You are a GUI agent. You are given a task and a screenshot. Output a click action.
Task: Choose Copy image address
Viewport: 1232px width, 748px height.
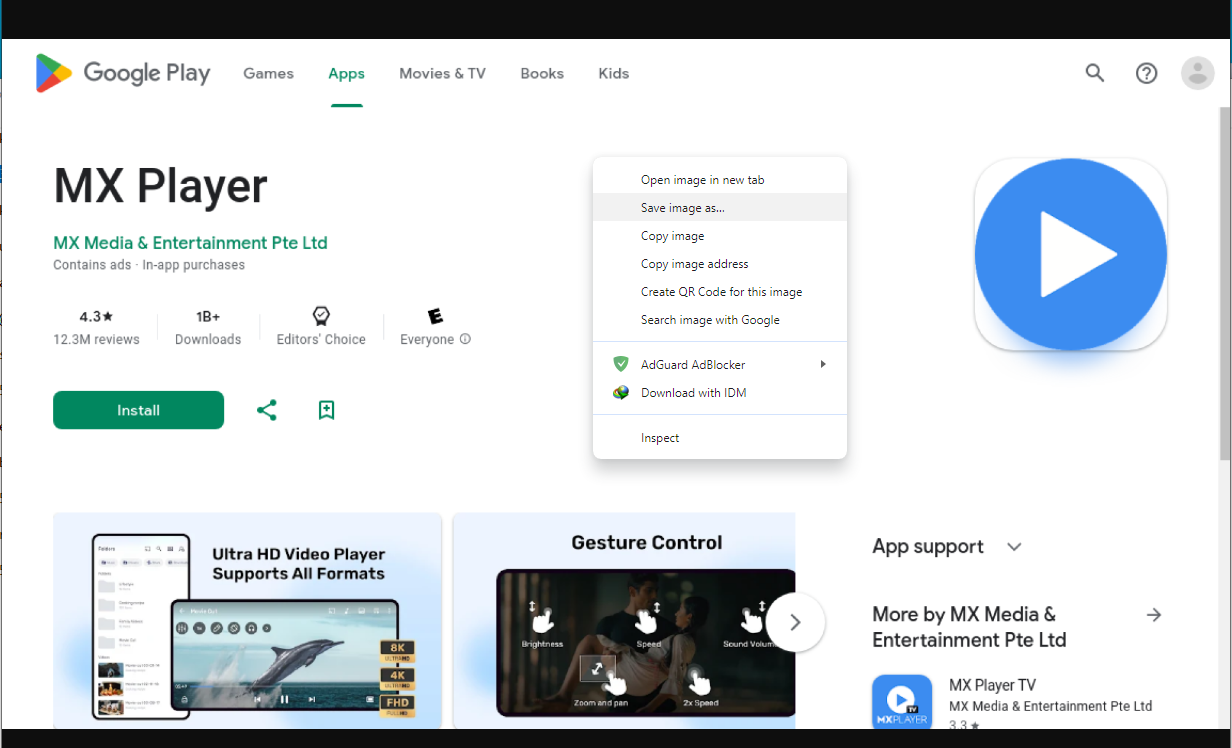click(720, 264)
